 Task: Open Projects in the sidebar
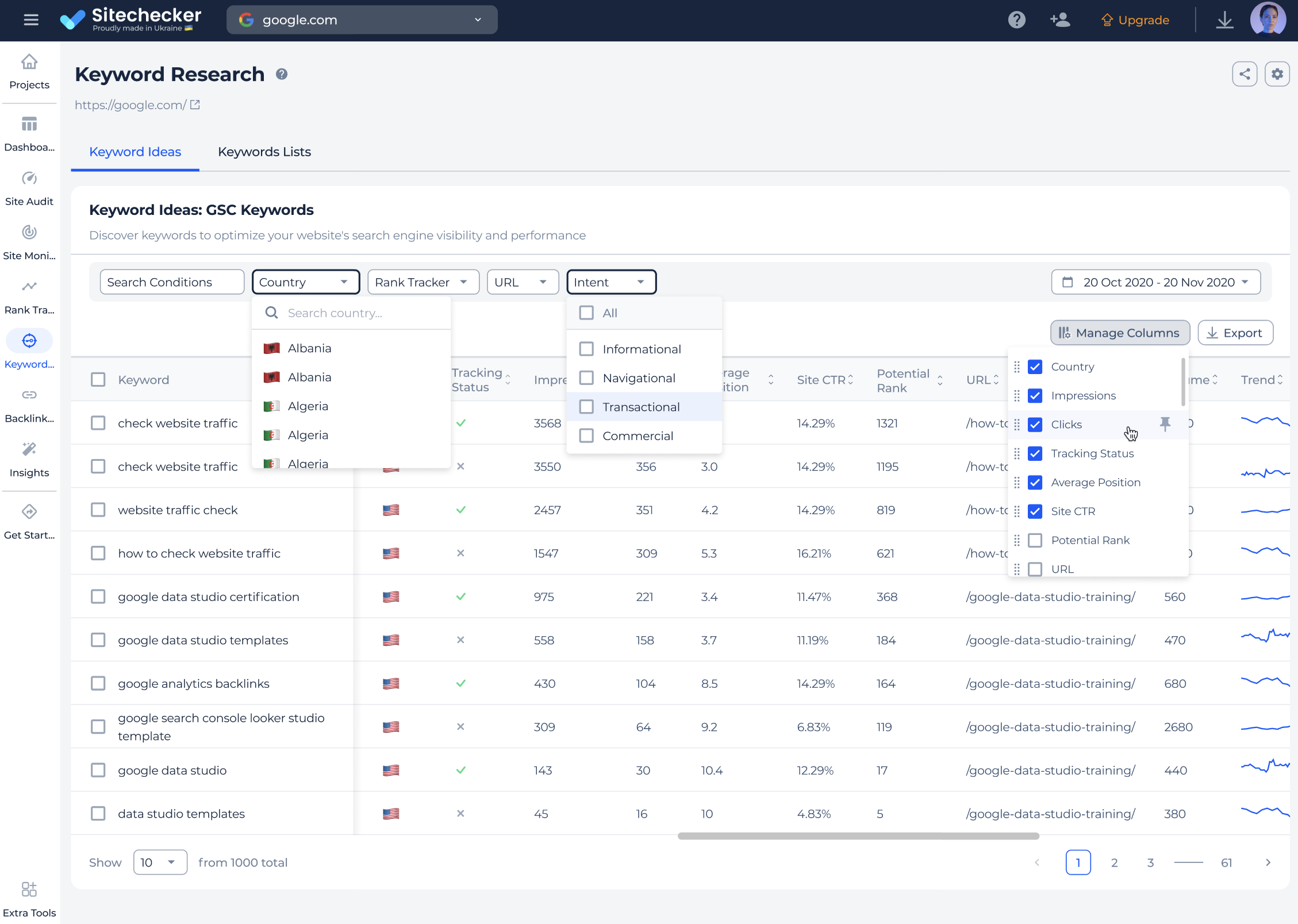(29, 72)
